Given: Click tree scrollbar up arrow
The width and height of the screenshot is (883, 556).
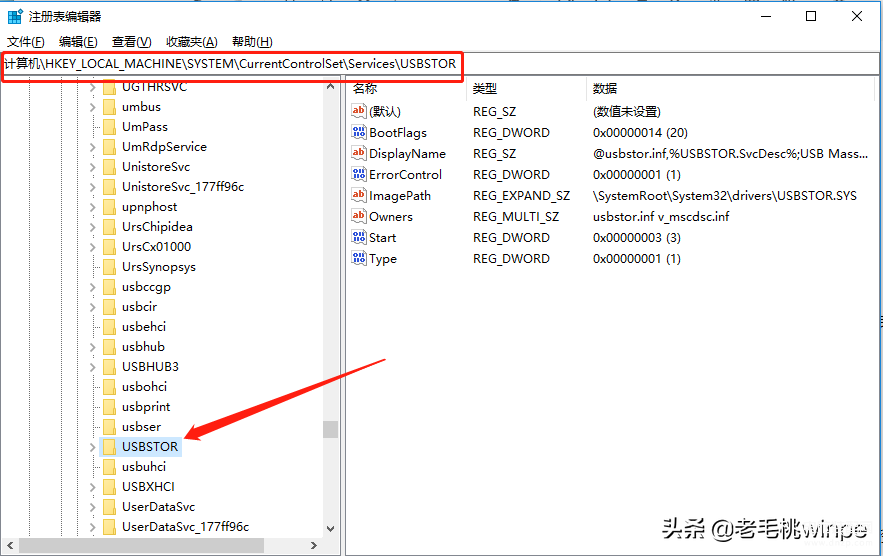Looking at the screenshot, I should [x=331, y=86].
